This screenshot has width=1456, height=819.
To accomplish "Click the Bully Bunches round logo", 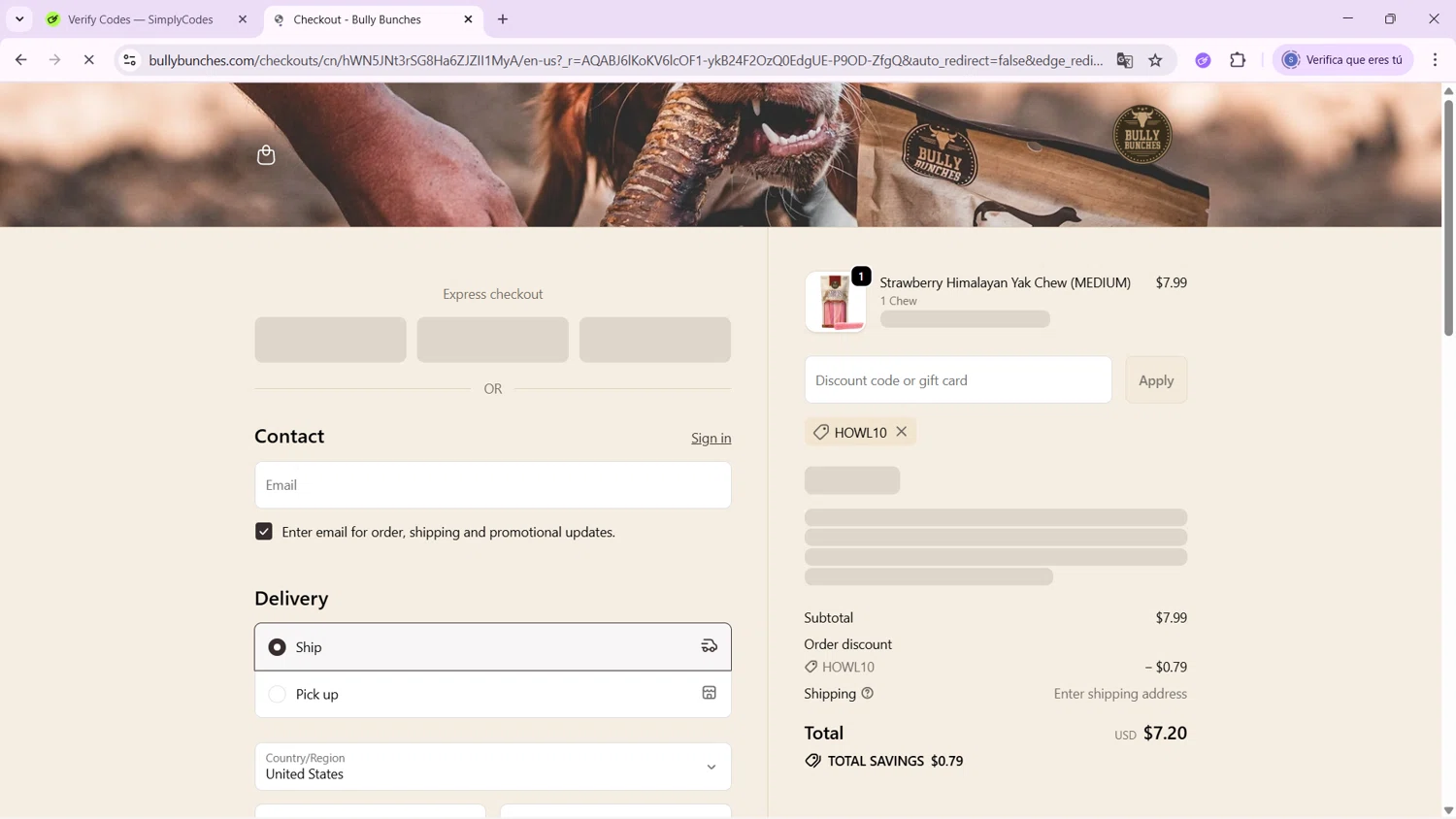I will 1142,134.
